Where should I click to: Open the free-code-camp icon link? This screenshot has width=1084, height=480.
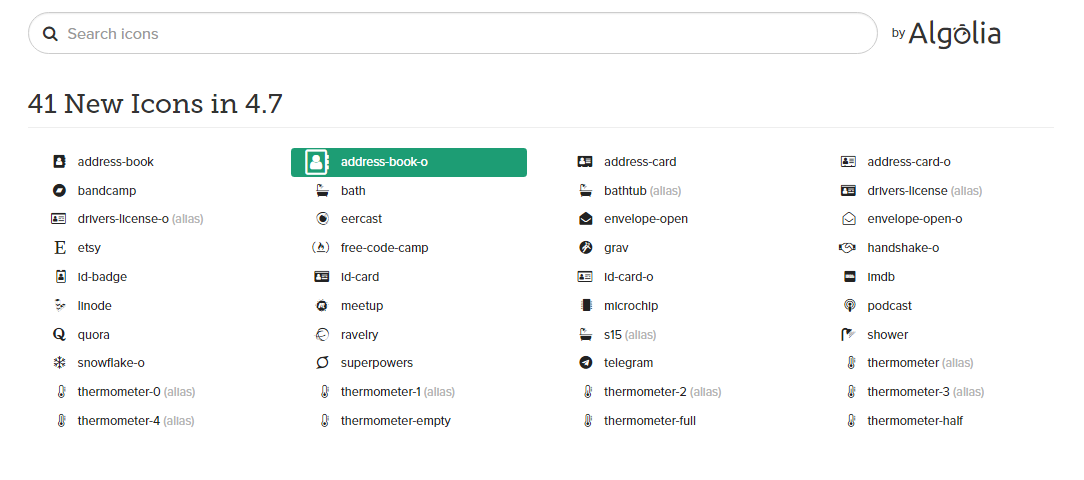(384, 248)
